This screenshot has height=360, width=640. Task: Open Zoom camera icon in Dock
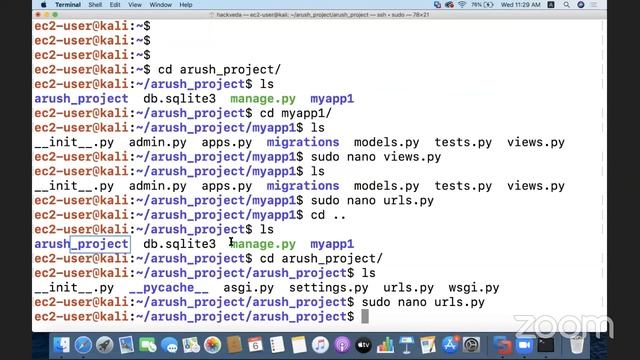pos(524,345)
